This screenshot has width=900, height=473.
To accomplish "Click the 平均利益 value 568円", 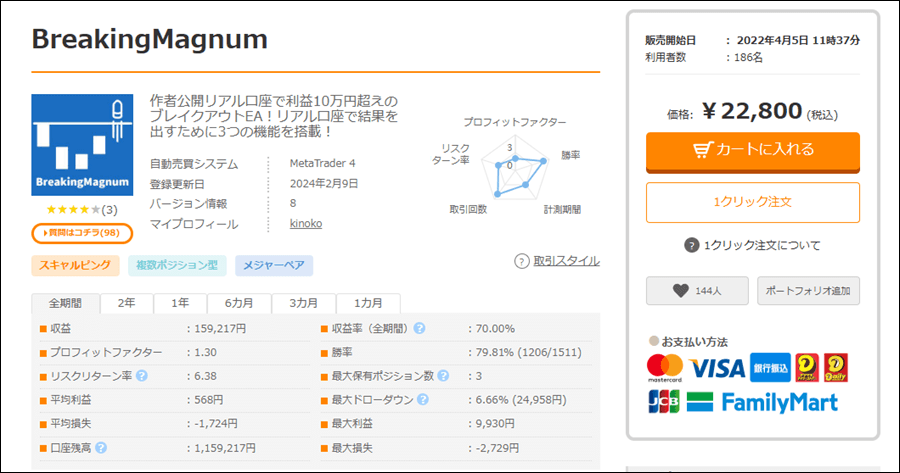I will (x=209, y=400).
